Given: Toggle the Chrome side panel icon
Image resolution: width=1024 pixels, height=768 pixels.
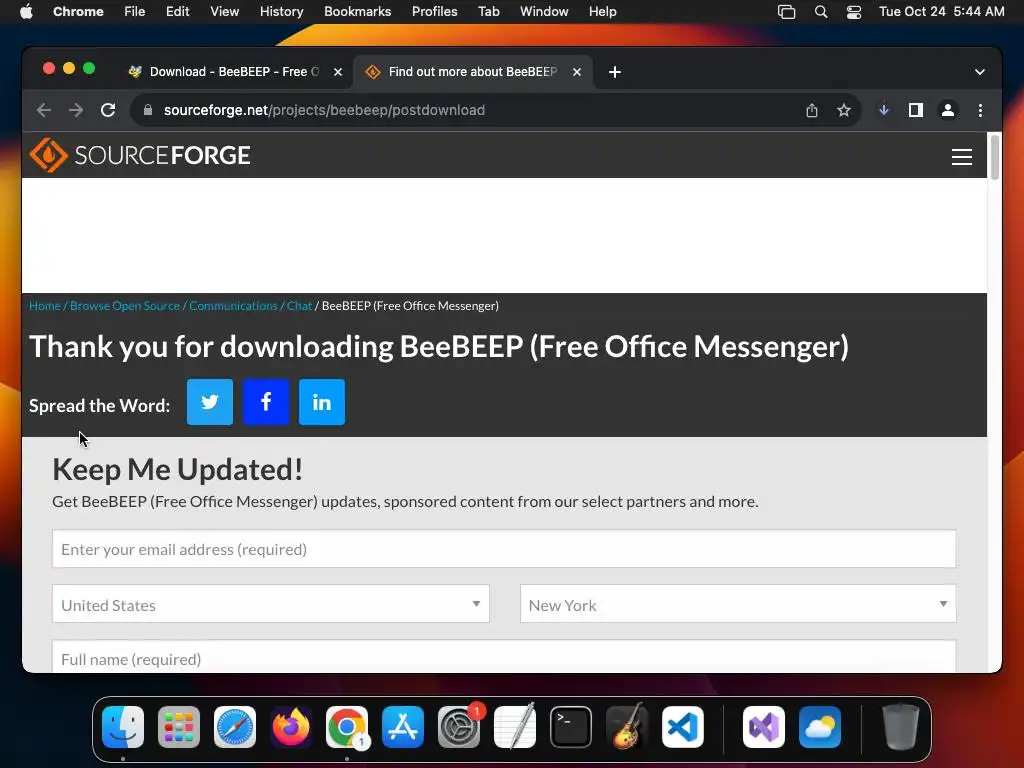Looking at the screenshot, I should tap(916, 110).
